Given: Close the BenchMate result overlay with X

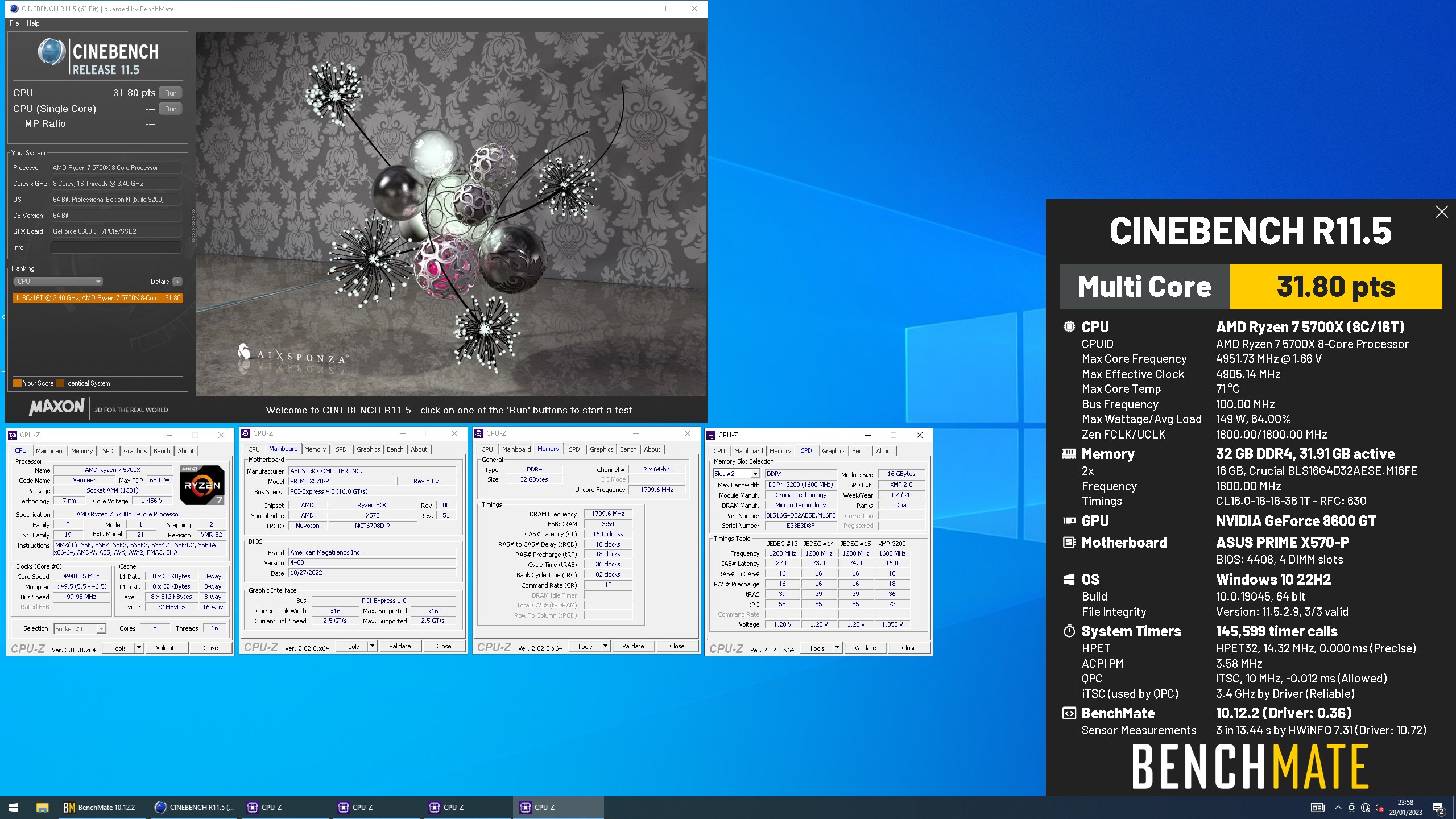Looking at the screenshot, I should tap(1442, 212).
